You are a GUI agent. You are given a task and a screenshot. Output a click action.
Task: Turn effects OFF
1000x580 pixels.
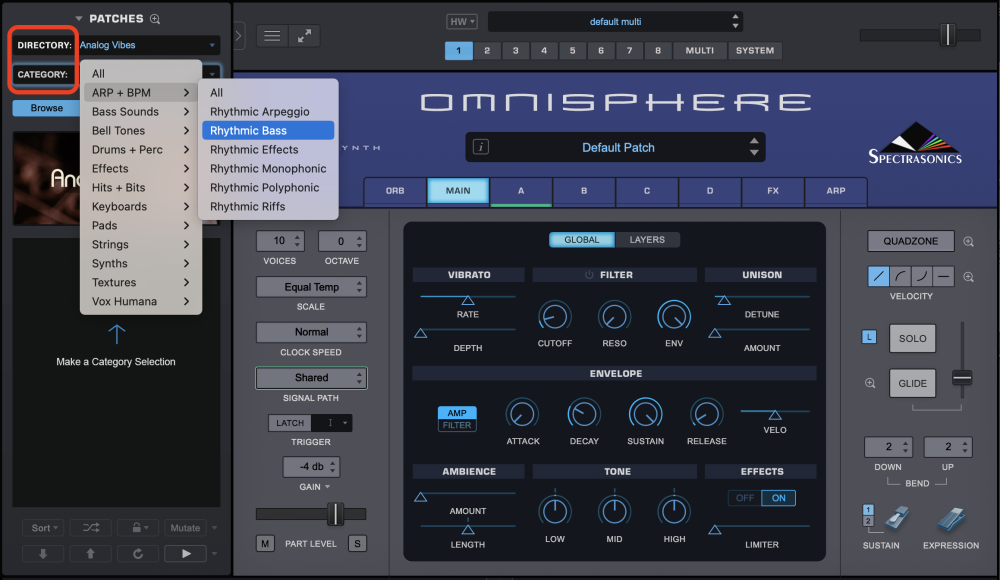coord(745,498)
